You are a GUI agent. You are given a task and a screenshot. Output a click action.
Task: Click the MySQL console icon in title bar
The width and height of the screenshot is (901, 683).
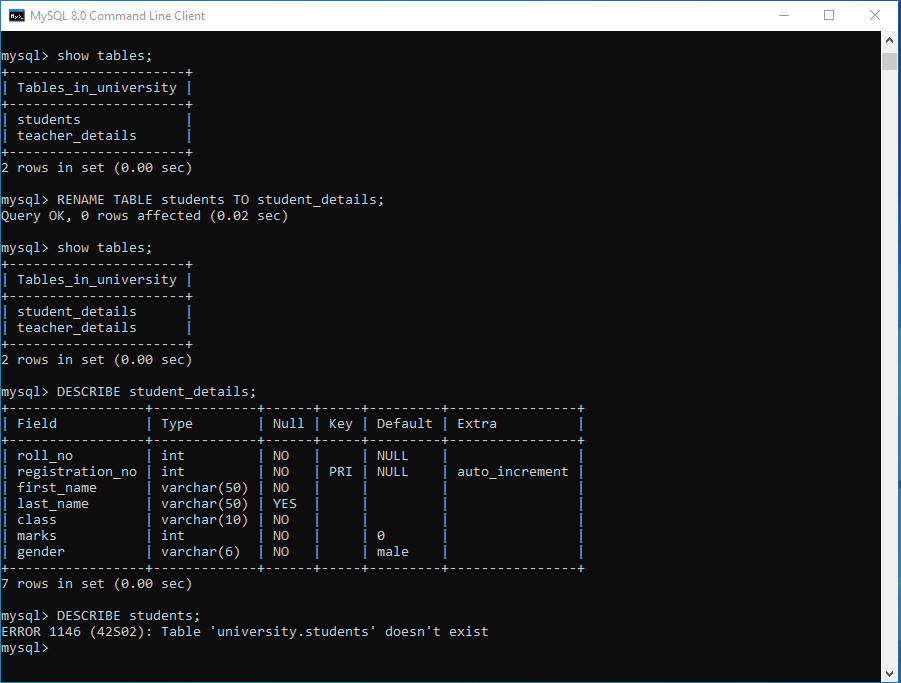[16, 15]
